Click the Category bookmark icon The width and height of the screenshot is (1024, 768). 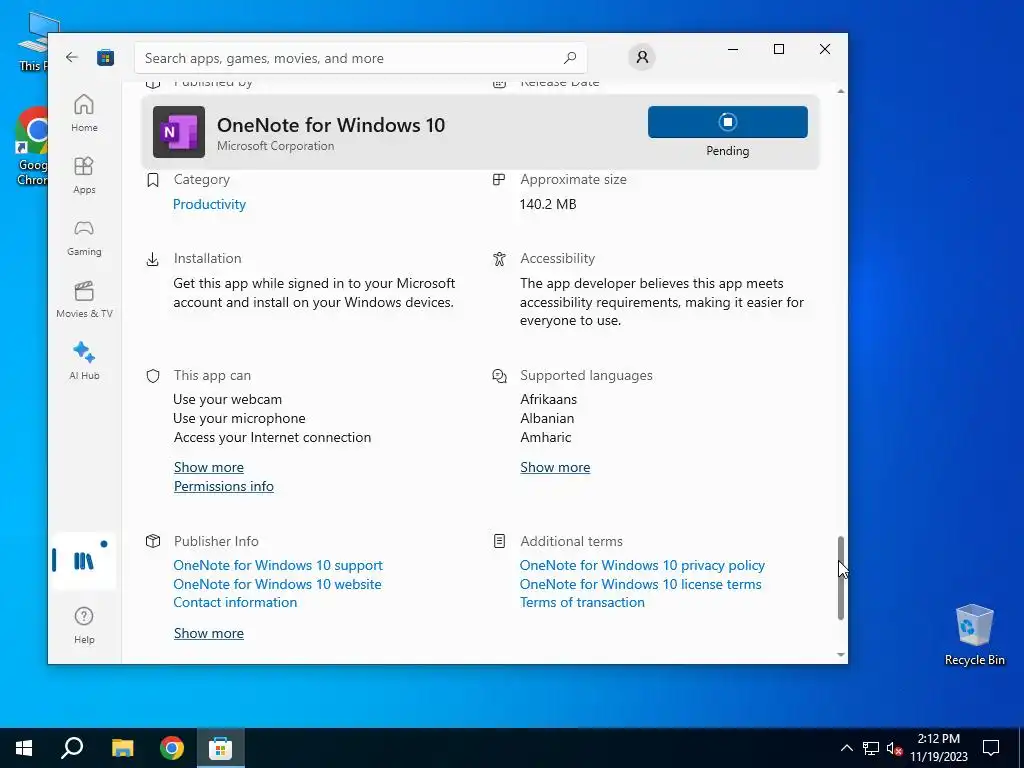click(153, 180)
